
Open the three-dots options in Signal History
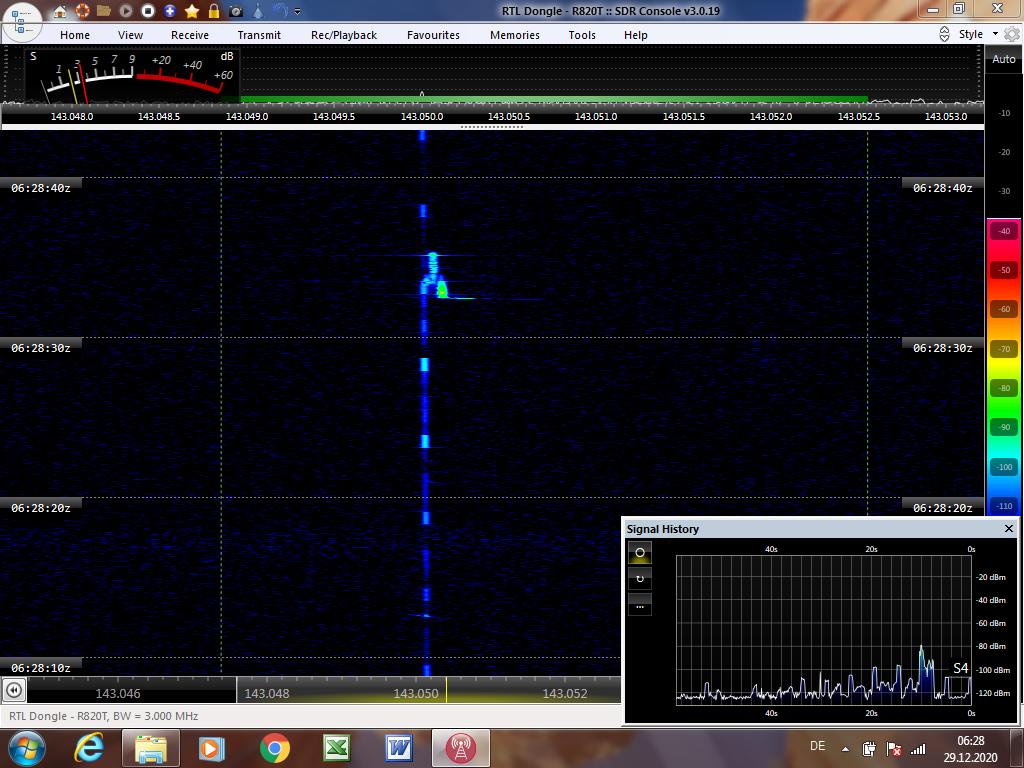pos(640,605)
